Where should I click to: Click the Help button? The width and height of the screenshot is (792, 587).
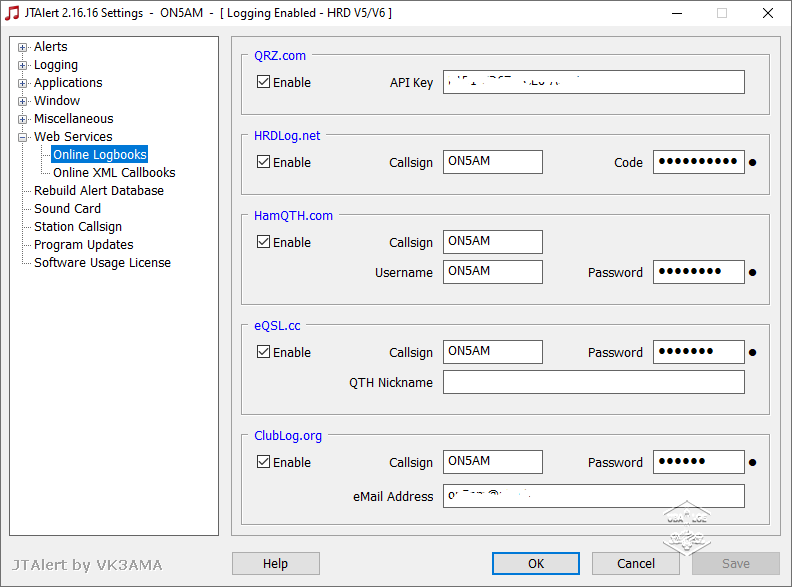click(276, 563)
